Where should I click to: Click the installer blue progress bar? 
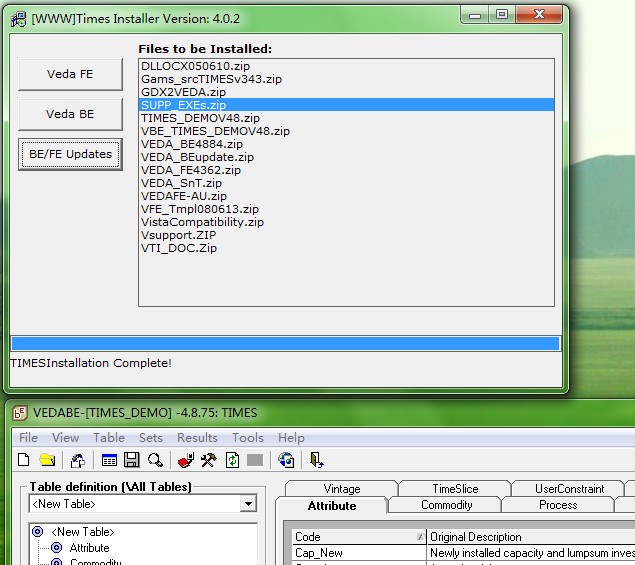[x=286, y=343]
